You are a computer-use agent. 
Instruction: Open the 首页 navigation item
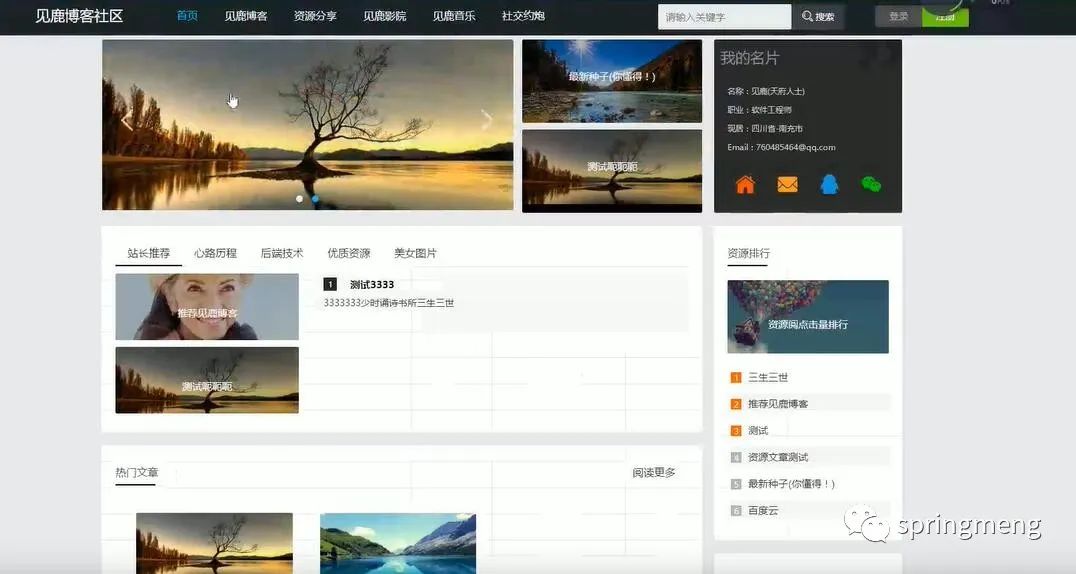[x=187, y=16]
